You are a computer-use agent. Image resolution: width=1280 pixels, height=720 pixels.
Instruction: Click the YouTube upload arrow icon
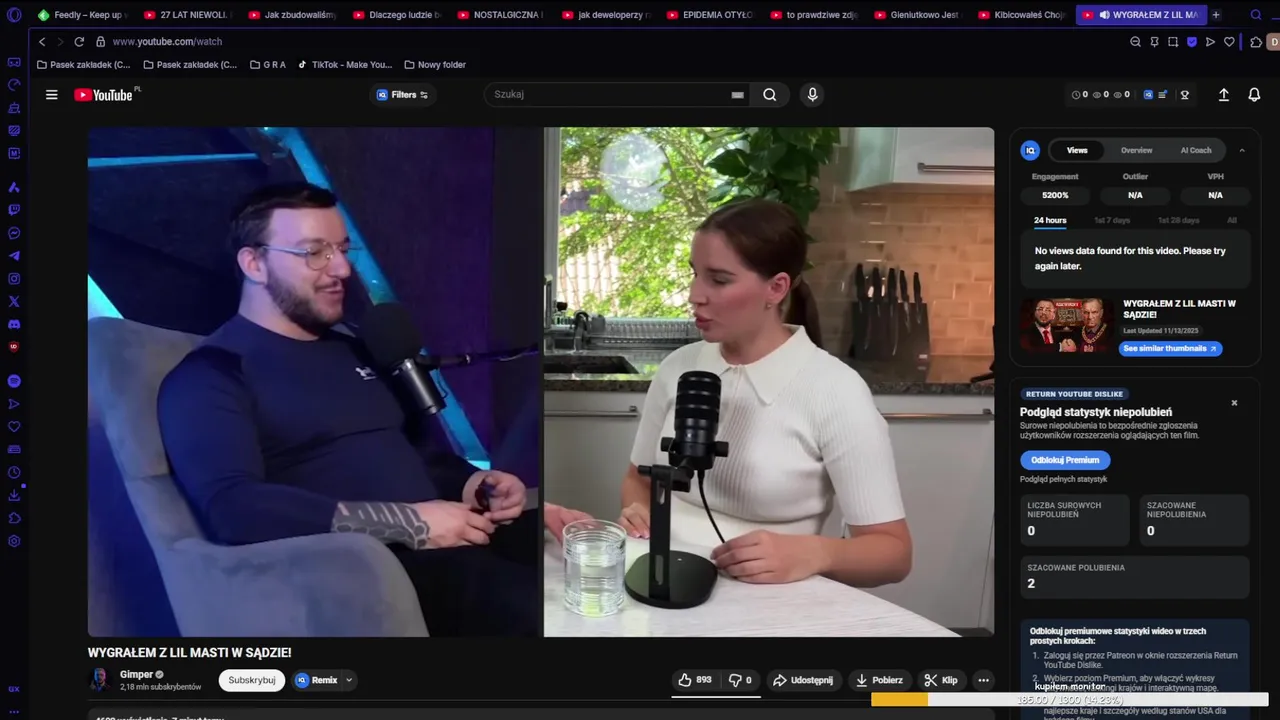click(1223, 95)
